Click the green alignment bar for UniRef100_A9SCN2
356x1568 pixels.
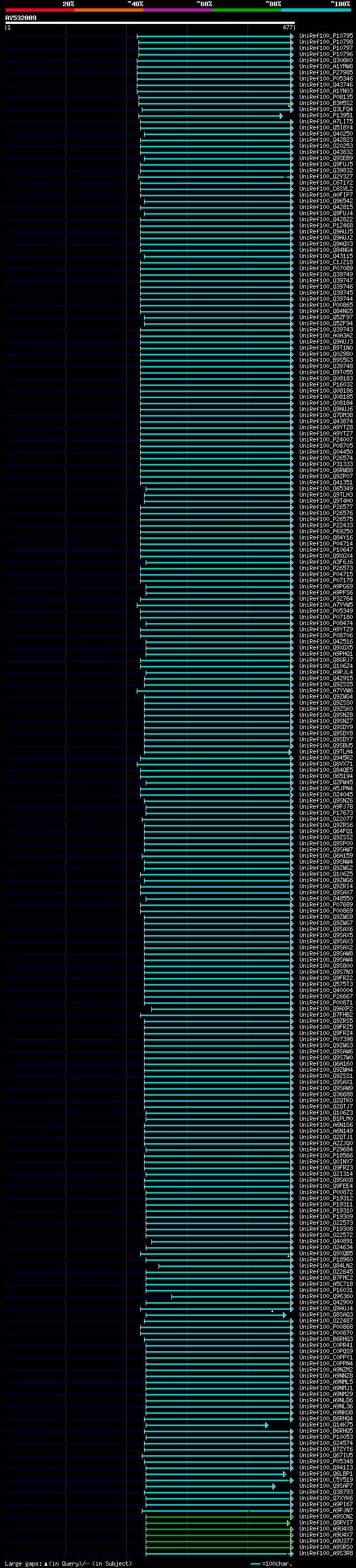219,1517
